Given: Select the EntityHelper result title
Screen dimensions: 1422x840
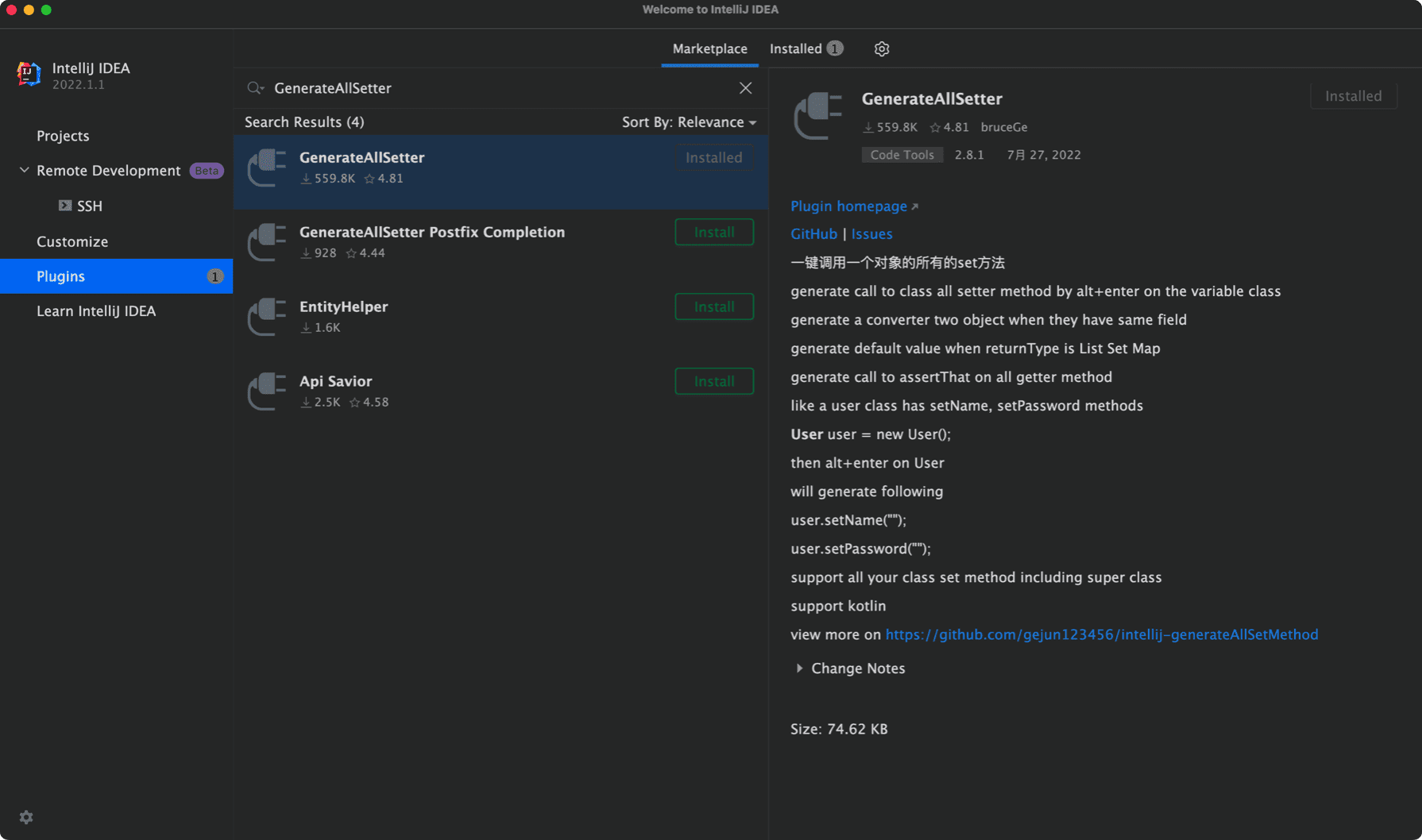Looking at the screenshot, I should [x=344, y=306].
